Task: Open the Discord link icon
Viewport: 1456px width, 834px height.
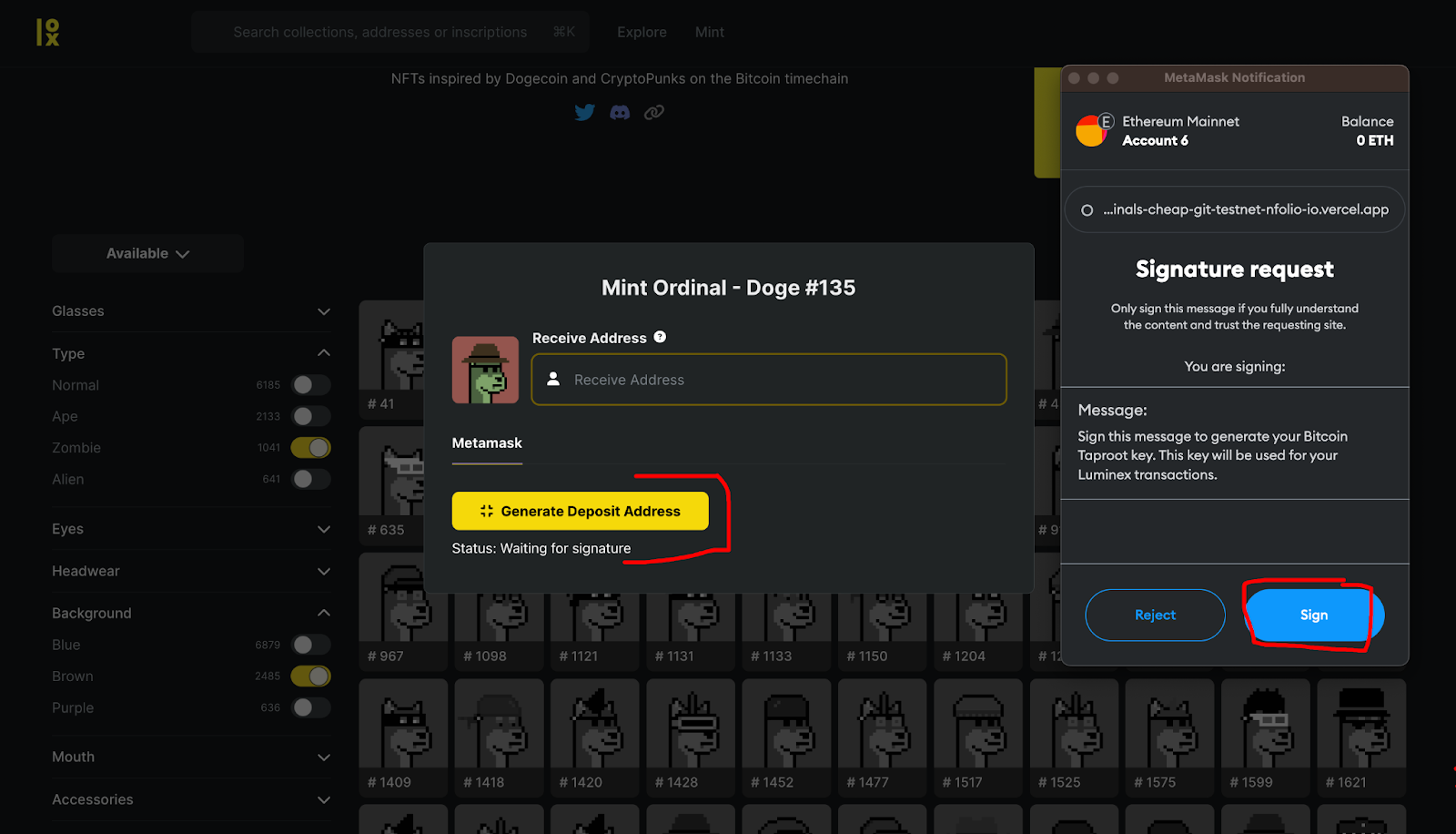Action: click(x=620, y=113)
